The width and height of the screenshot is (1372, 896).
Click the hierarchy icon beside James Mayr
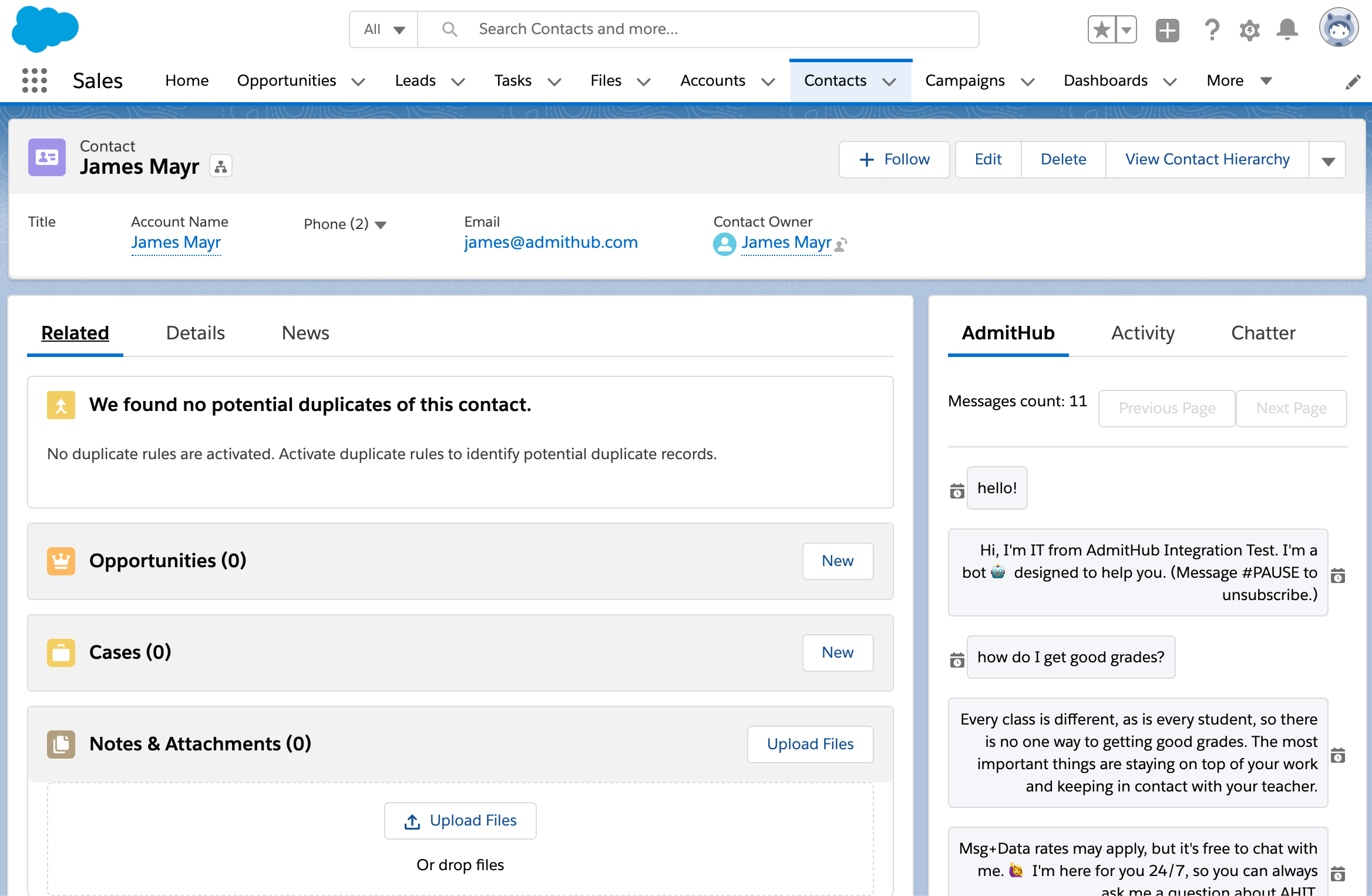tap(221, 167)
